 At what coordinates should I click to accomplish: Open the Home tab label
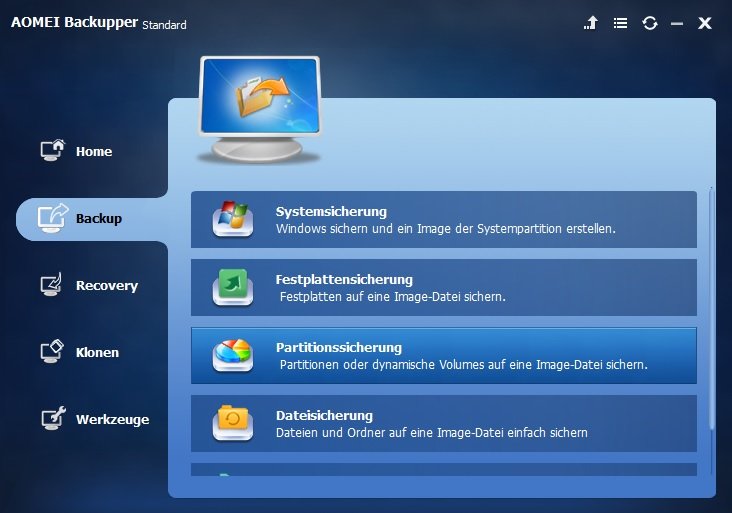pyautogui.click(x=94, y=152)
